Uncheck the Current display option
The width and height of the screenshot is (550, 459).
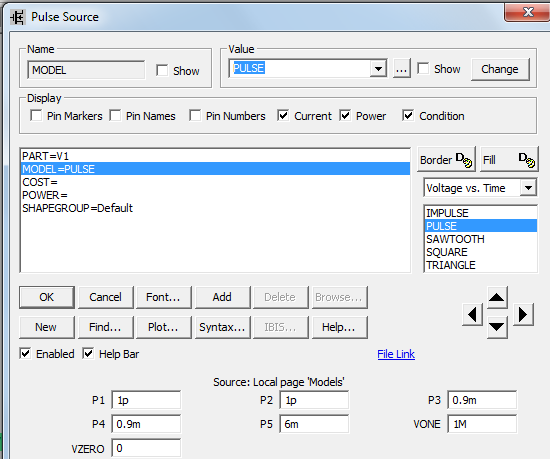pyautogui.click(x=283, y=115)
